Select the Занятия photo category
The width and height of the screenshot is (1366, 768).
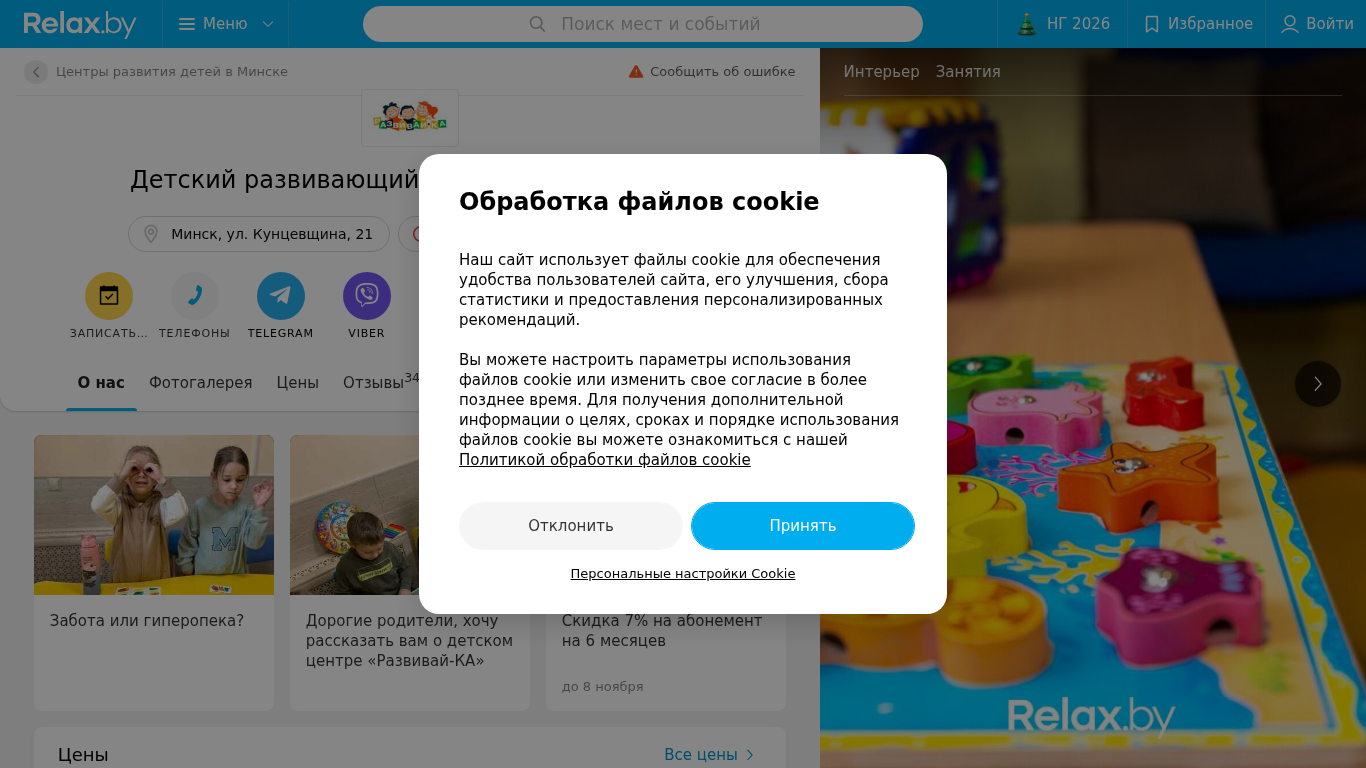[968, 72]
